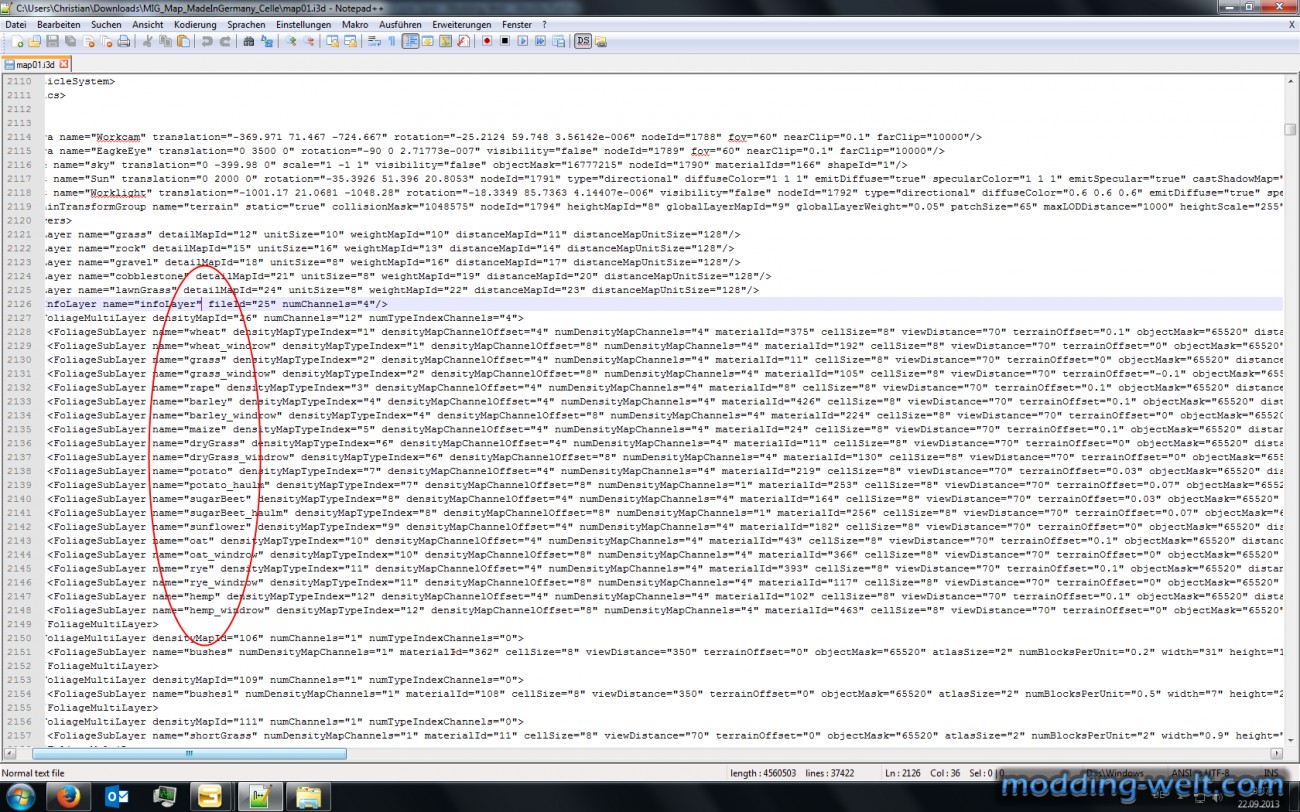Click the Zoom In toolbar icon

click(291, 42)
